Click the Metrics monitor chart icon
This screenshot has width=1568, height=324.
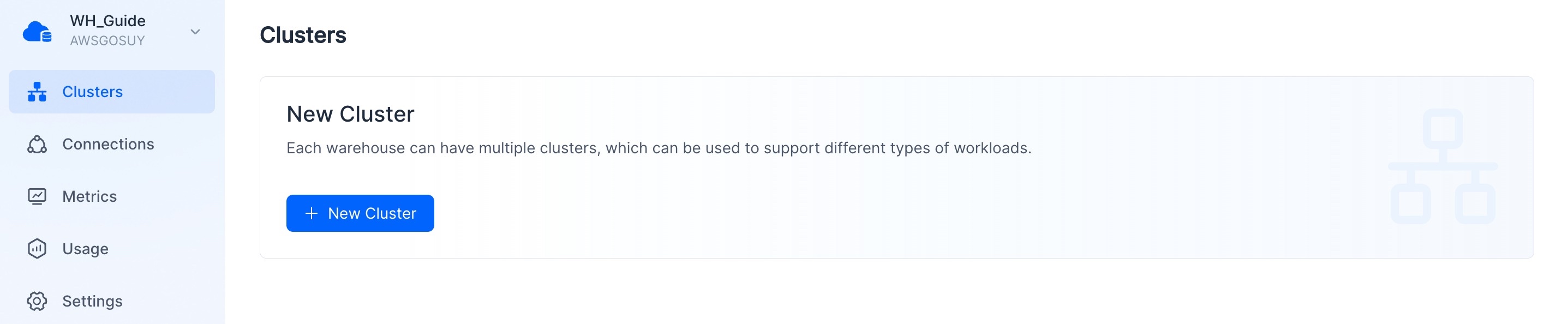(x=37, y=197)
